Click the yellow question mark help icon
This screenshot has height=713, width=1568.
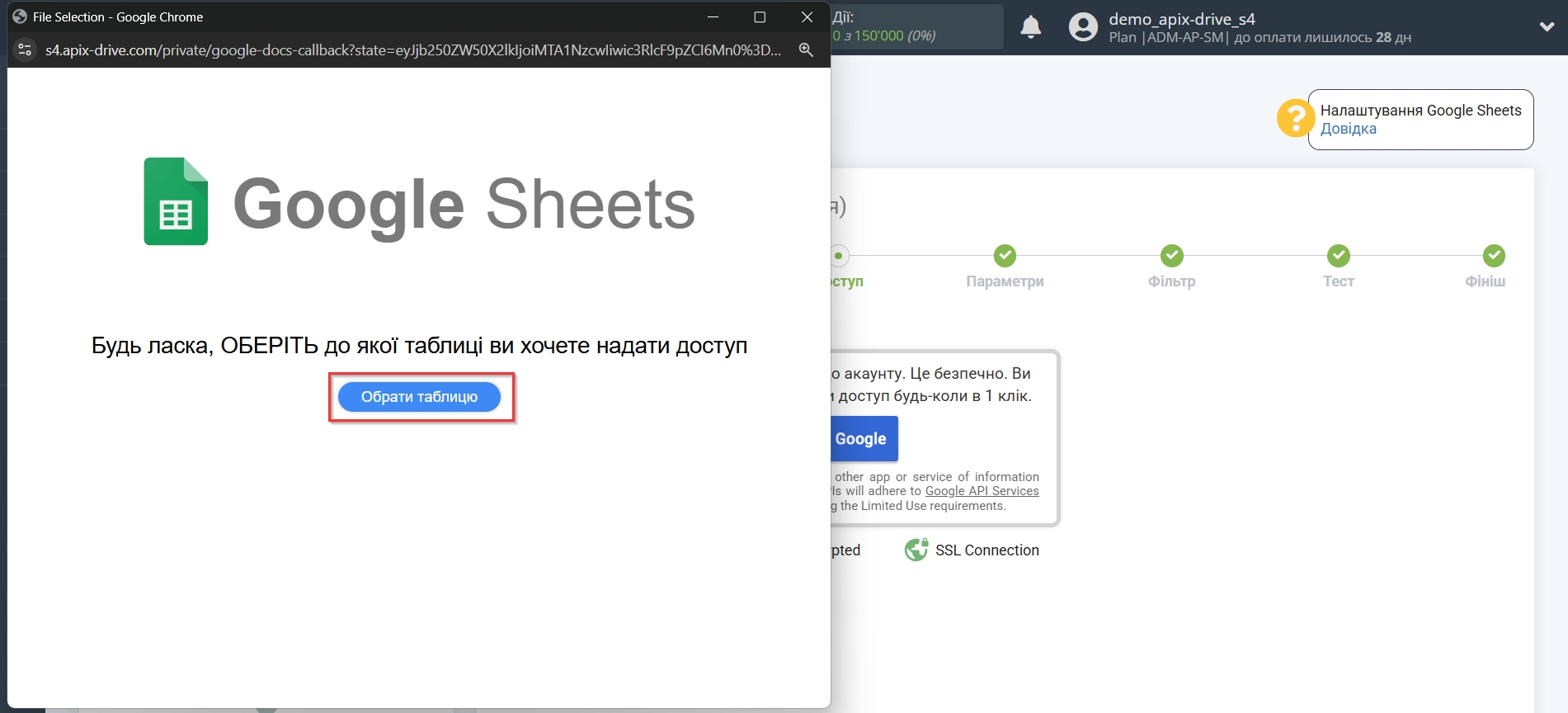pos(1295,118)
